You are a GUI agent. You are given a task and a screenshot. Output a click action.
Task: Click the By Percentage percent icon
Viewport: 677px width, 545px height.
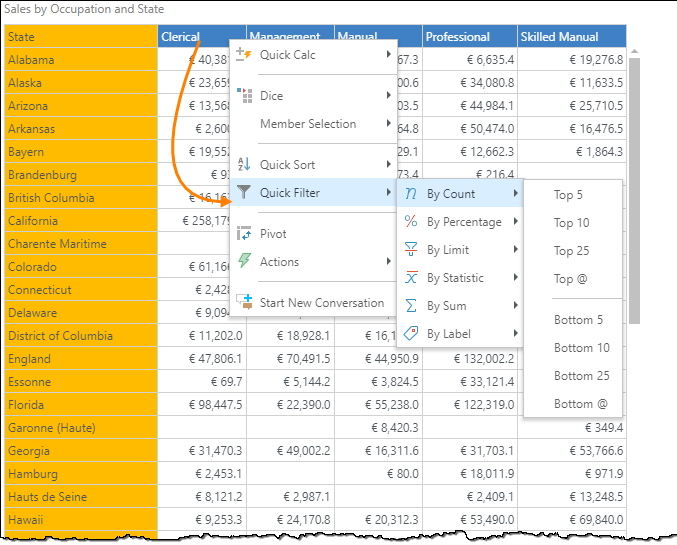click(x=411, y=222)
